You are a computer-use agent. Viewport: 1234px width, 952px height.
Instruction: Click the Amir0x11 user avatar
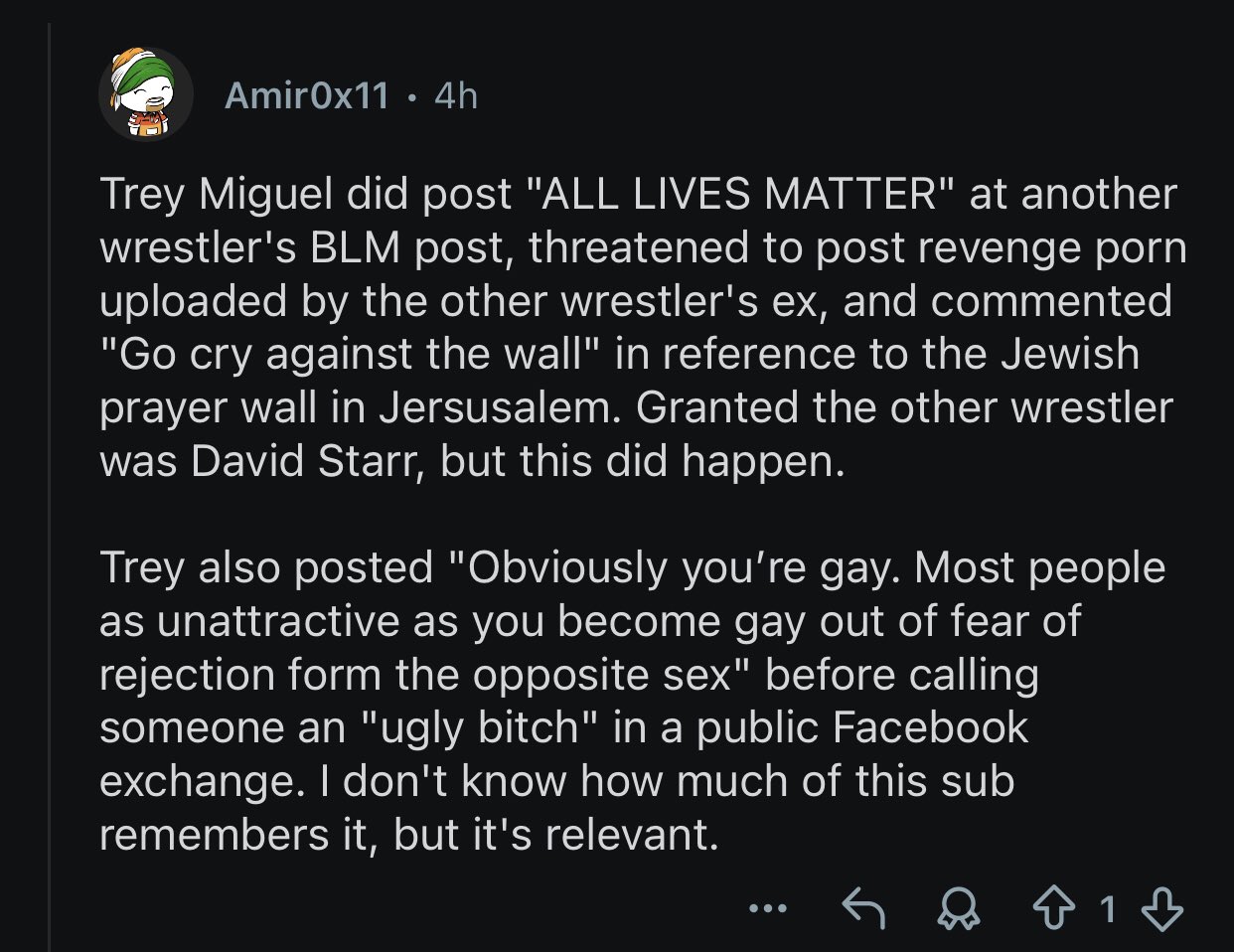(145, 94)
